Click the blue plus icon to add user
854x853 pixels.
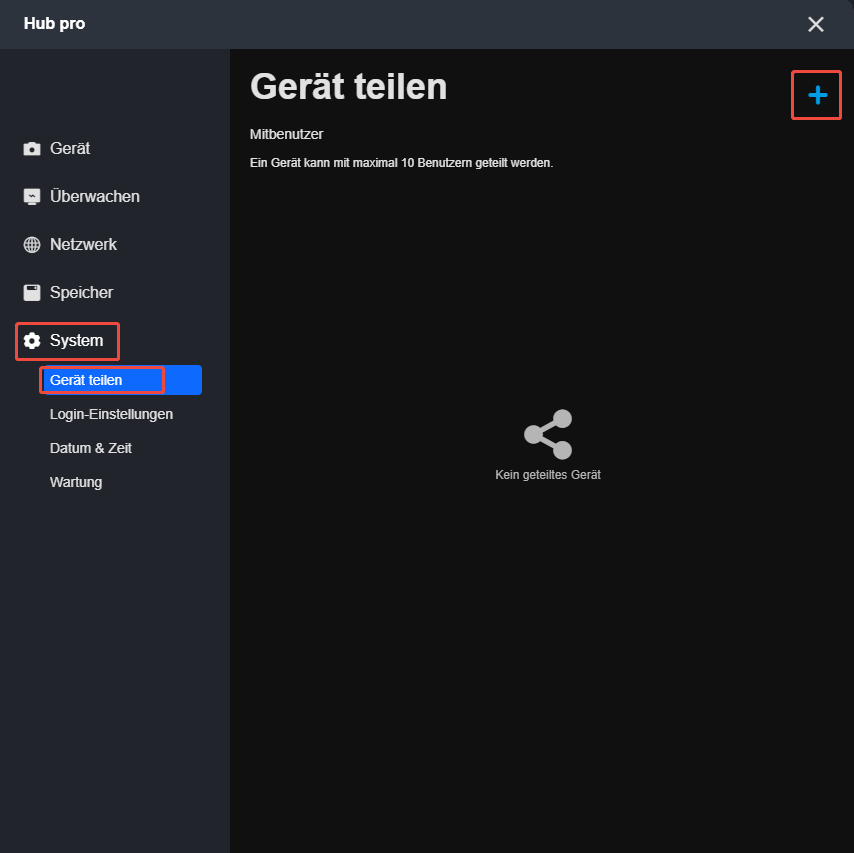(x=817, y=95)
